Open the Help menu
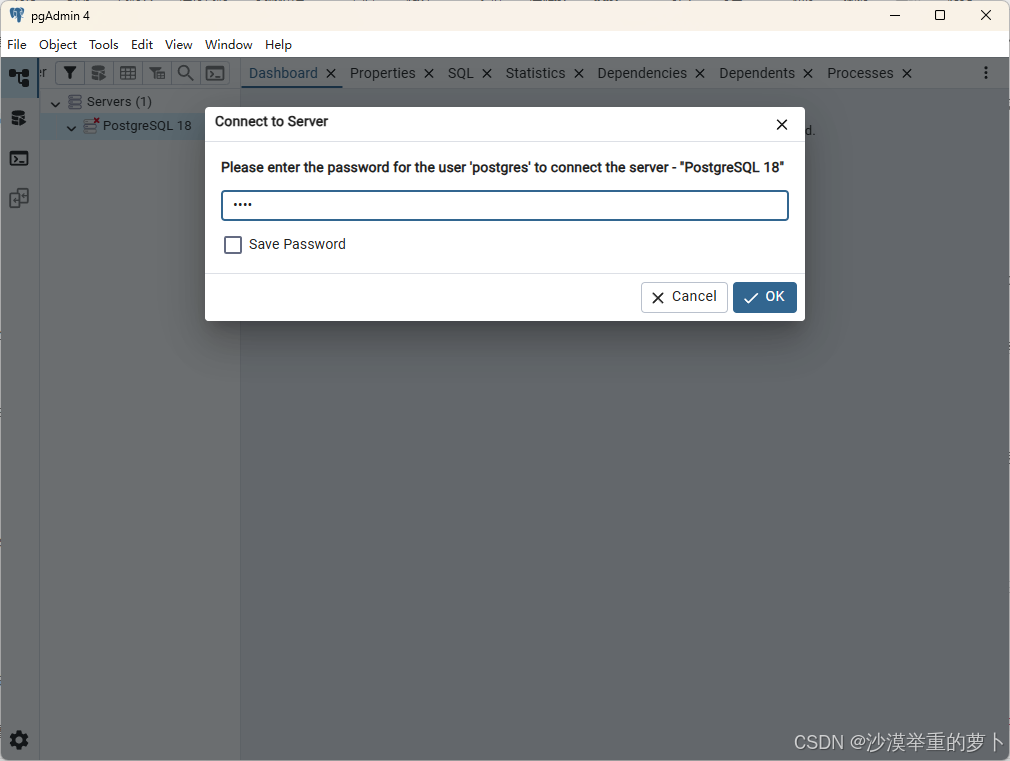 click(x=278, y=44)
